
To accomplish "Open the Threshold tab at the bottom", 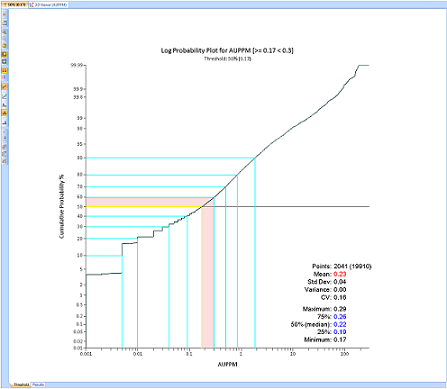I will [21, 385].
